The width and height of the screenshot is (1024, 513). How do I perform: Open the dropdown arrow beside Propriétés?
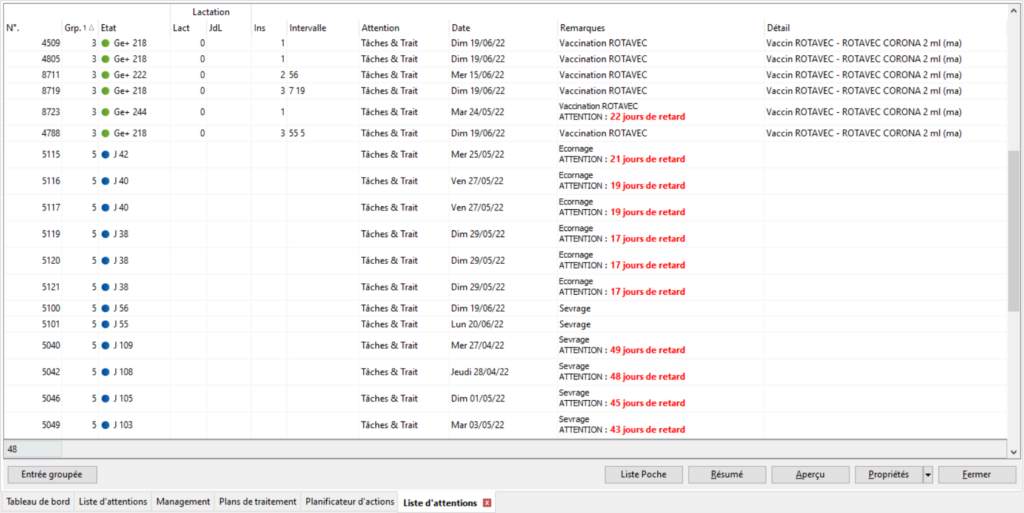coord(928,475)
